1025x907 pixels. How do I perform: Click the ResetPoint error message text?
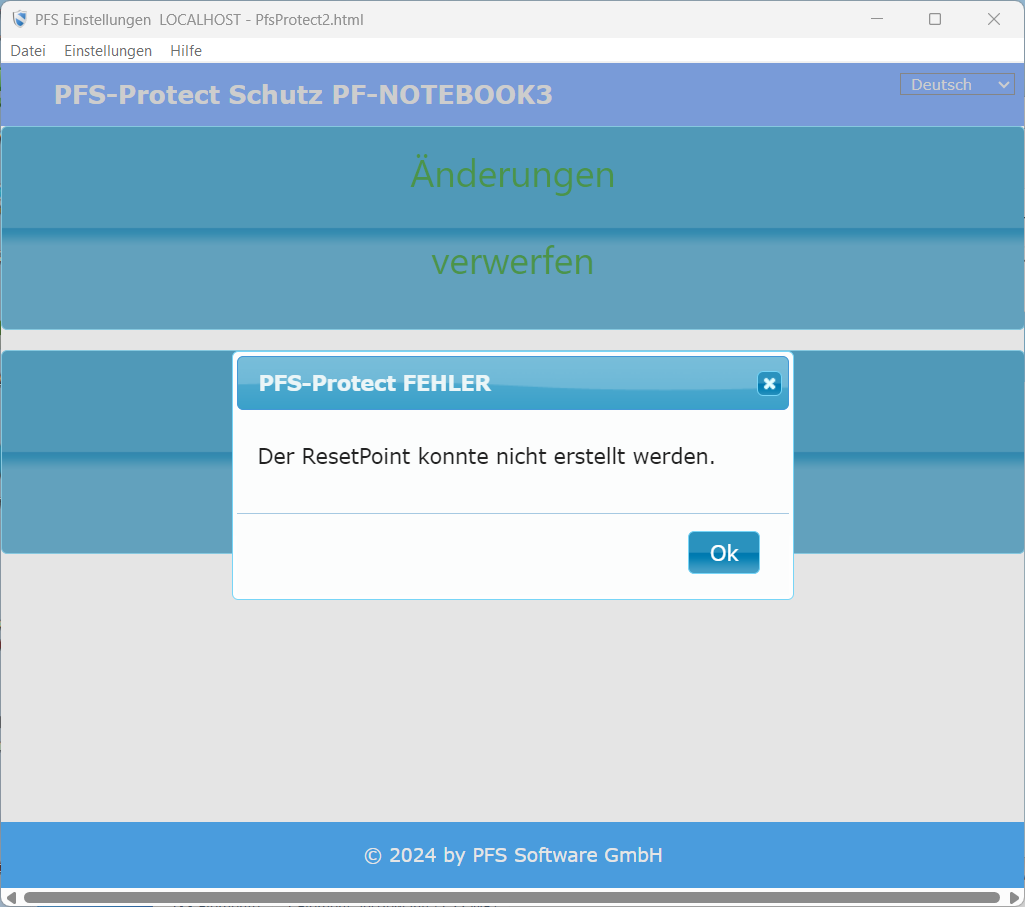[486, 457]
